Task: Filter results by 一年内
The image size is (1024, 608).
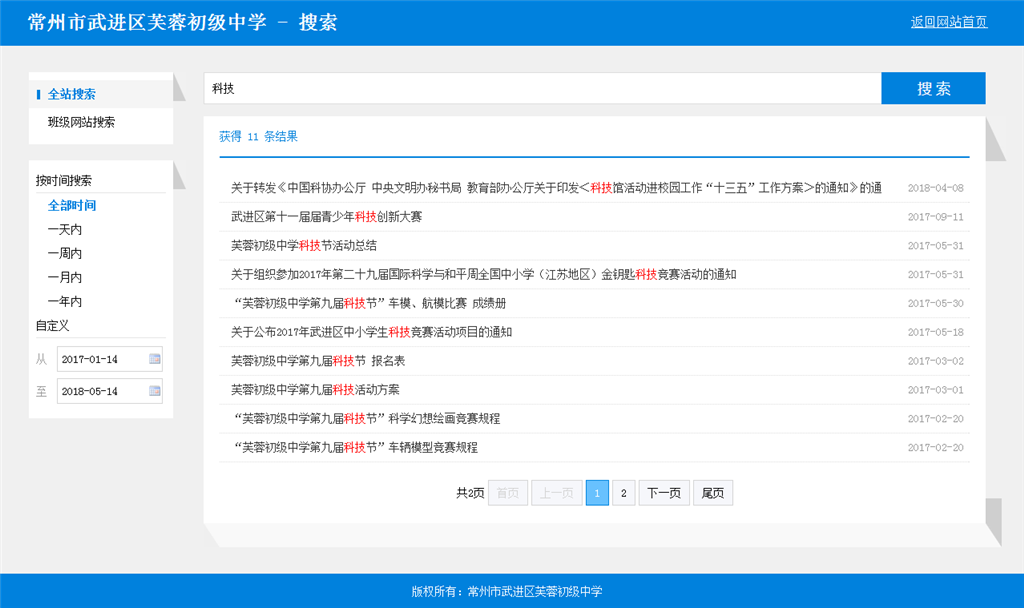Action: click(x=65, y=301)
